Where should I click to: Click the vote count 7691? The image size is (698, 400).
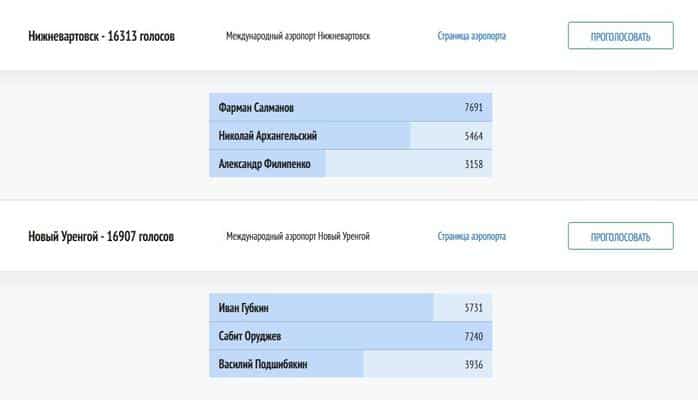473,108
